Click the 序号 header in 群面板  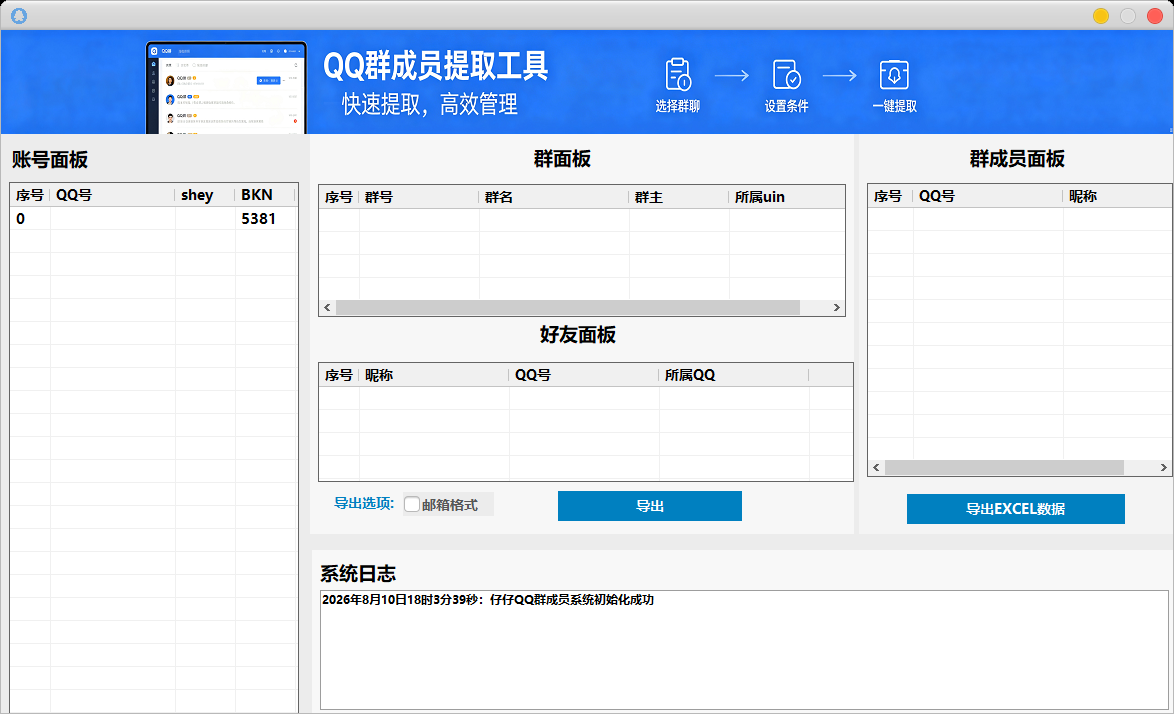tap(338, 197)
